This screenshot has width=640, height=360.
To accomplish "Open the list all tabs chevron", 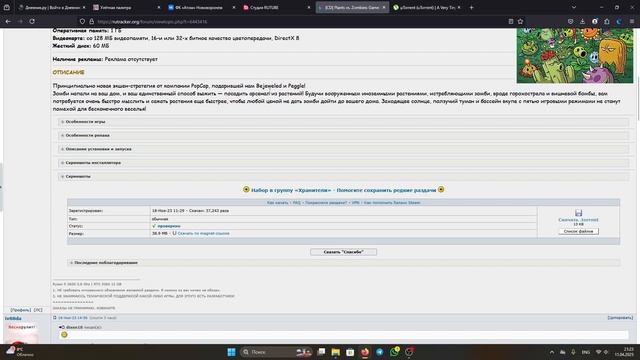I will (x=574, y=7).
